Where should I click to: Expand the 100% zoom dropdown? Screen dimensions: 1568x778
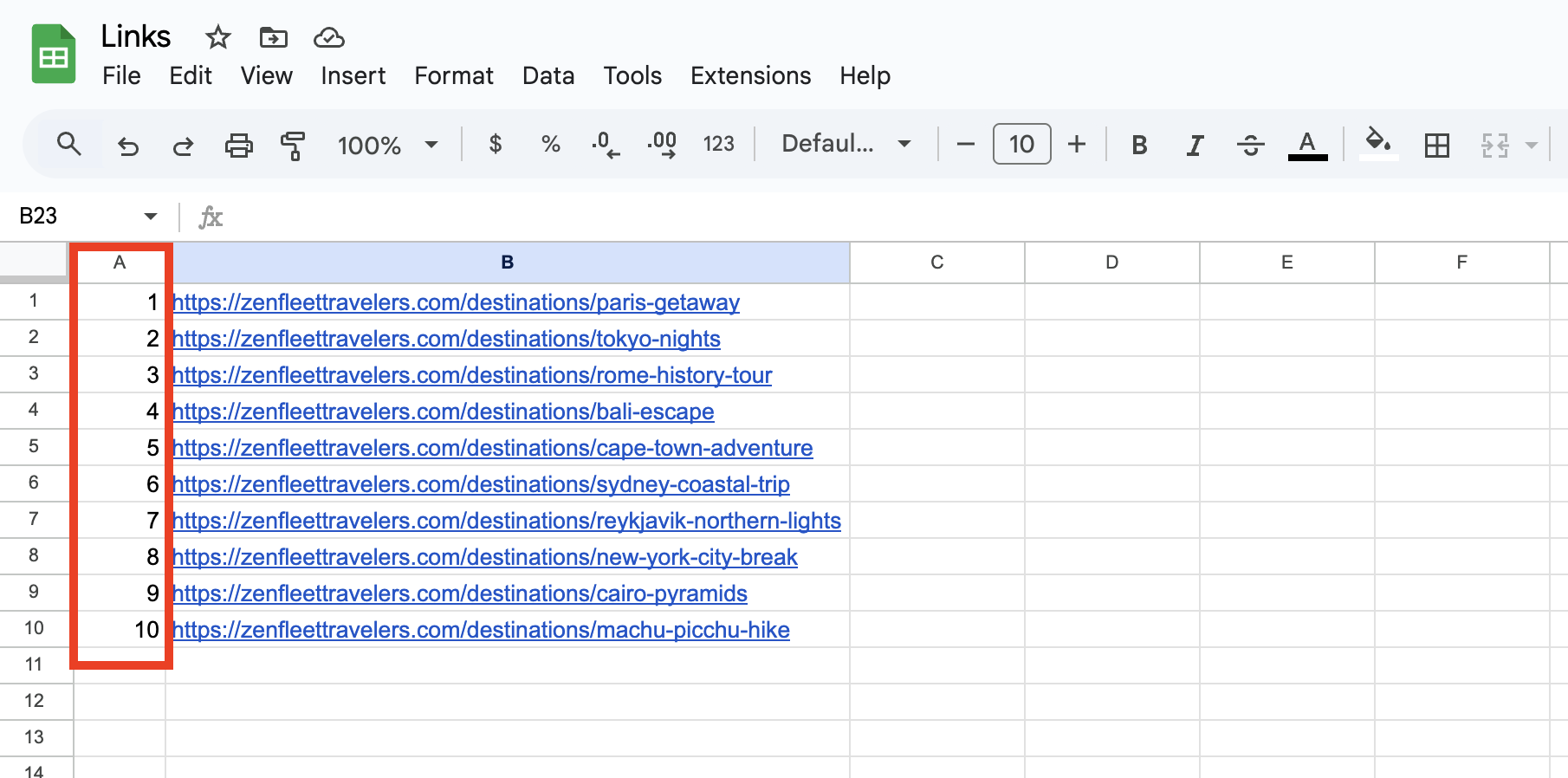pos(387,145)
